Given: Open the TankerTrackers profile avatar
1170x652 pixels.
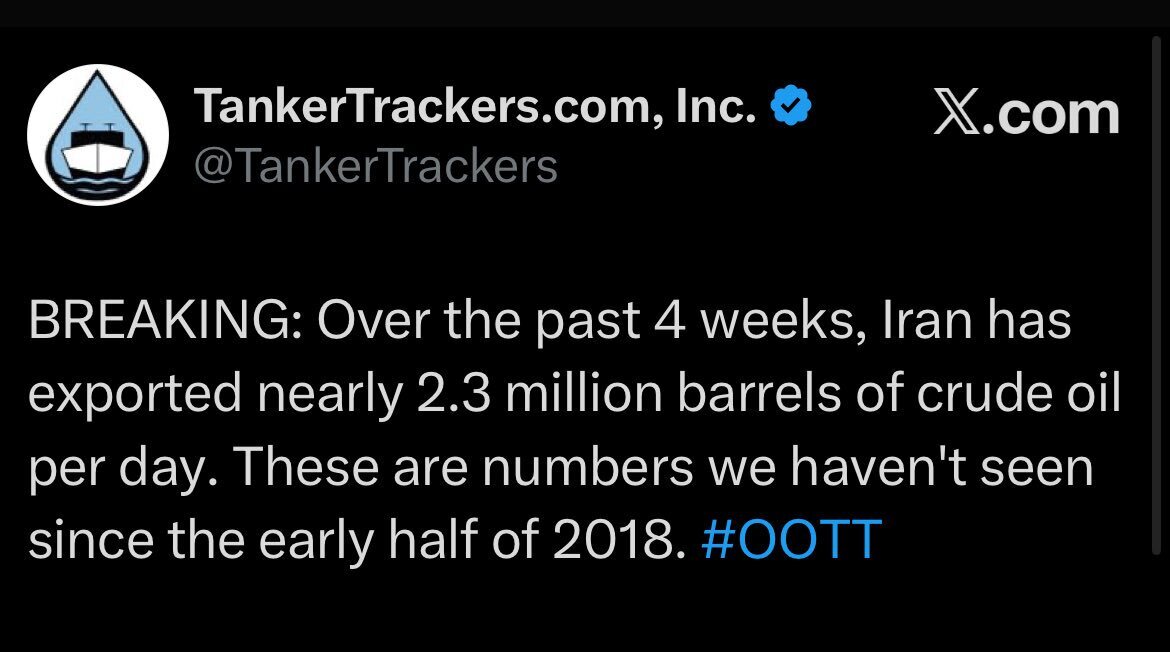Looking at the screenshot, I should pyautogui.click(x=97, y=135).
